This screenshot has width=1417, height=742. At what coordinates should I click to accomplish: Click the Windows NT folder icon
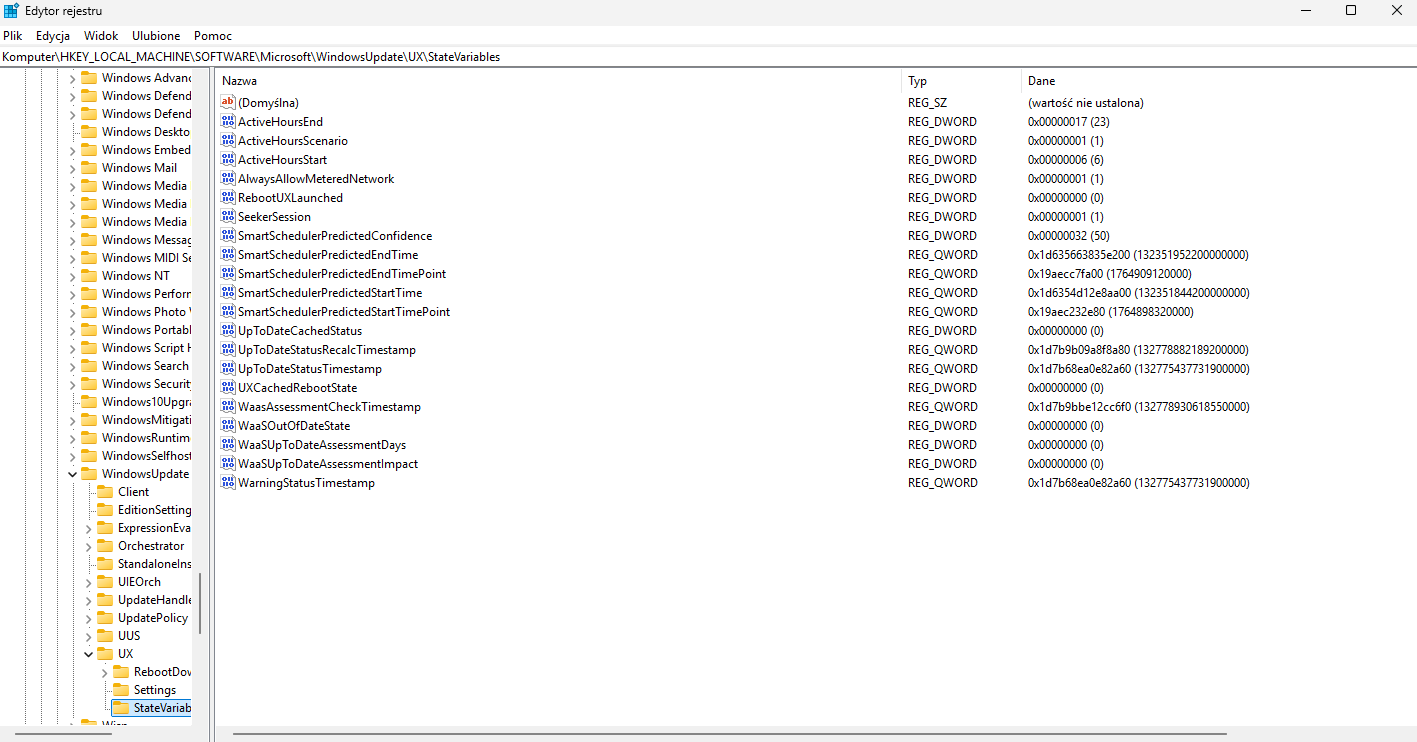point(88,276)
